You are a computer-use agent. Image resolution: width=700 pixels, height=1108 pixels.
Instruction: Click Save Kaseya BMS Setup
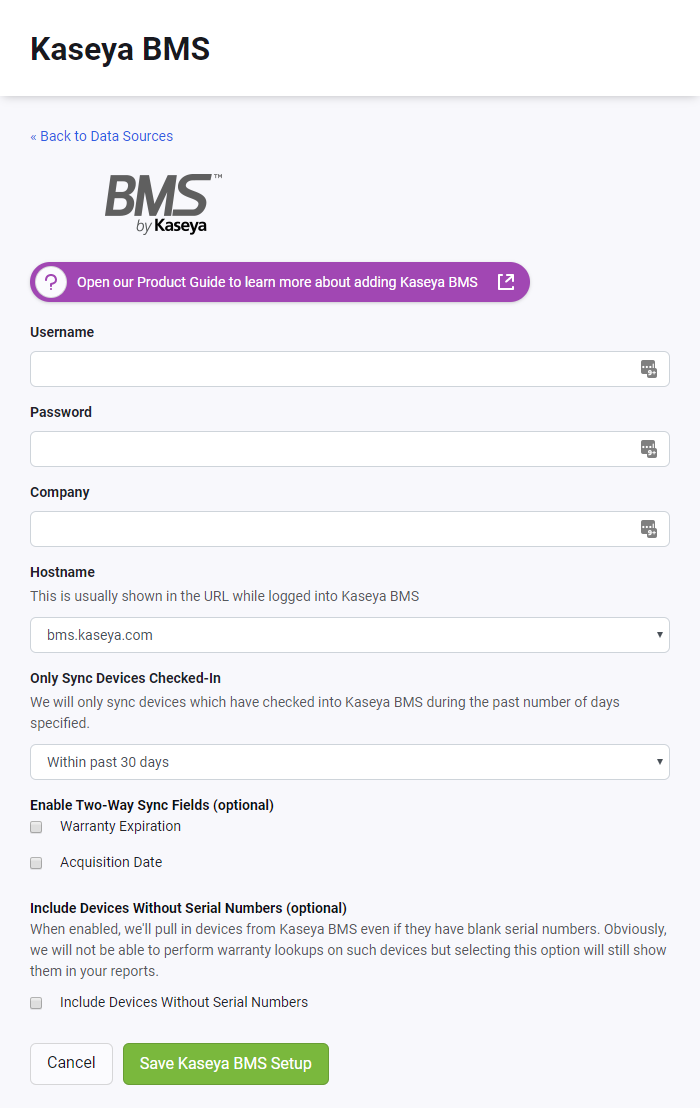[225, 1064]
